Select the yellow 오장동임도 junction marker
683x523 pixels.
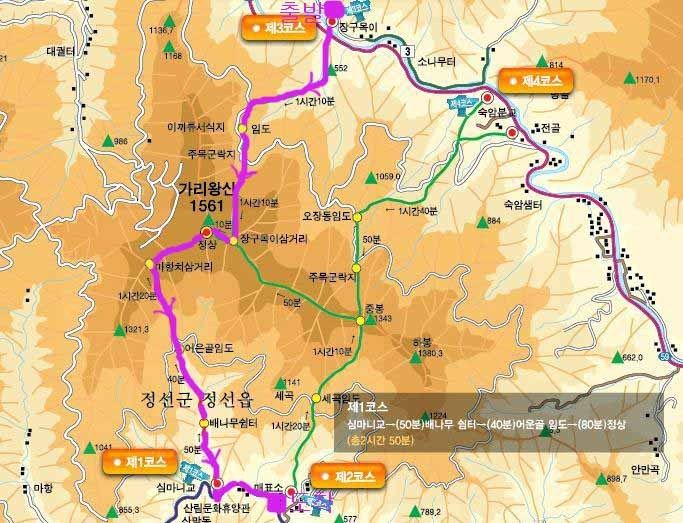(x=357, y=217)
